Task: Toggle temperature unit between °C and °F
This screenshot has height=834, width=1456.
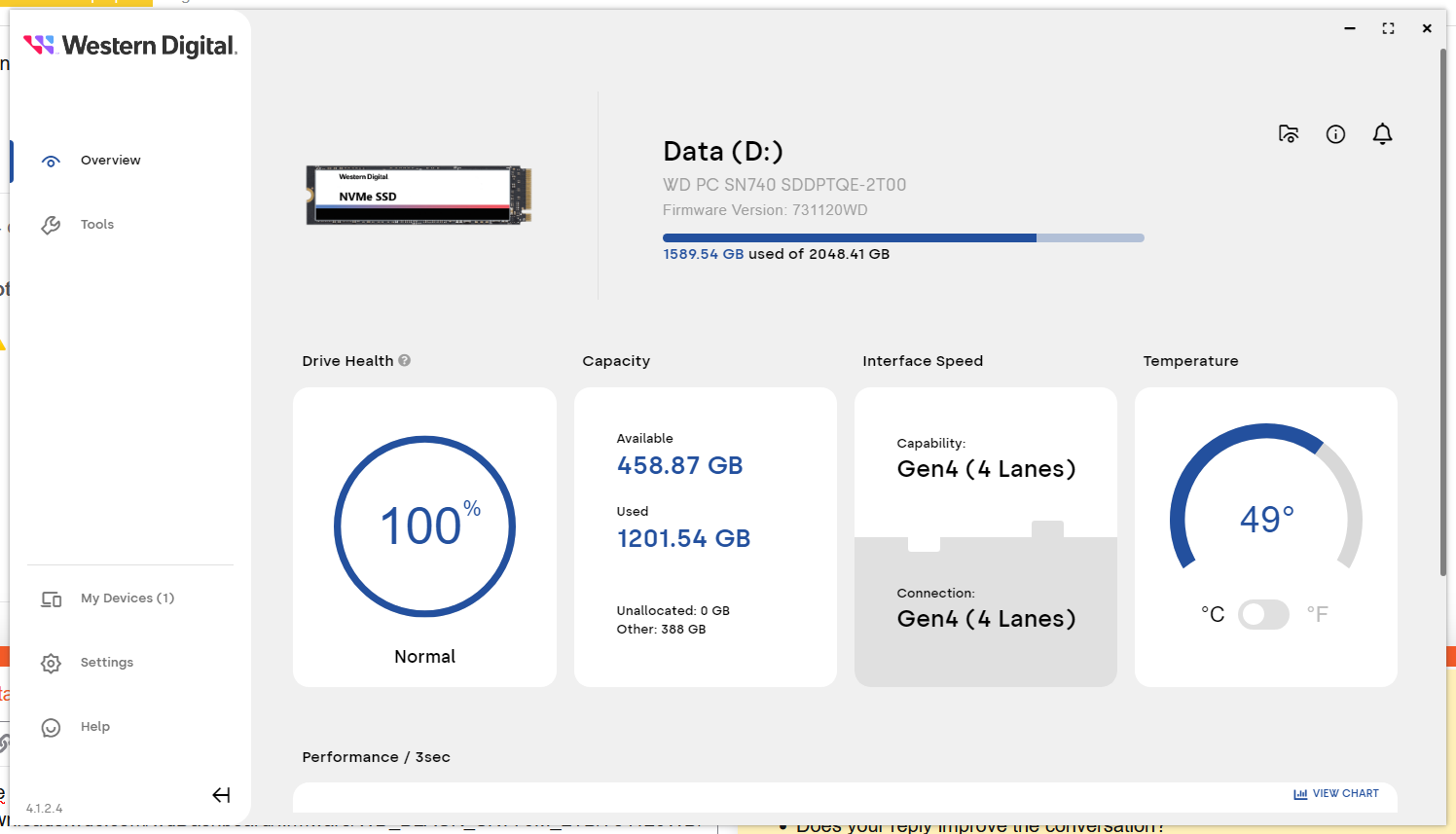Action: 1263,614
